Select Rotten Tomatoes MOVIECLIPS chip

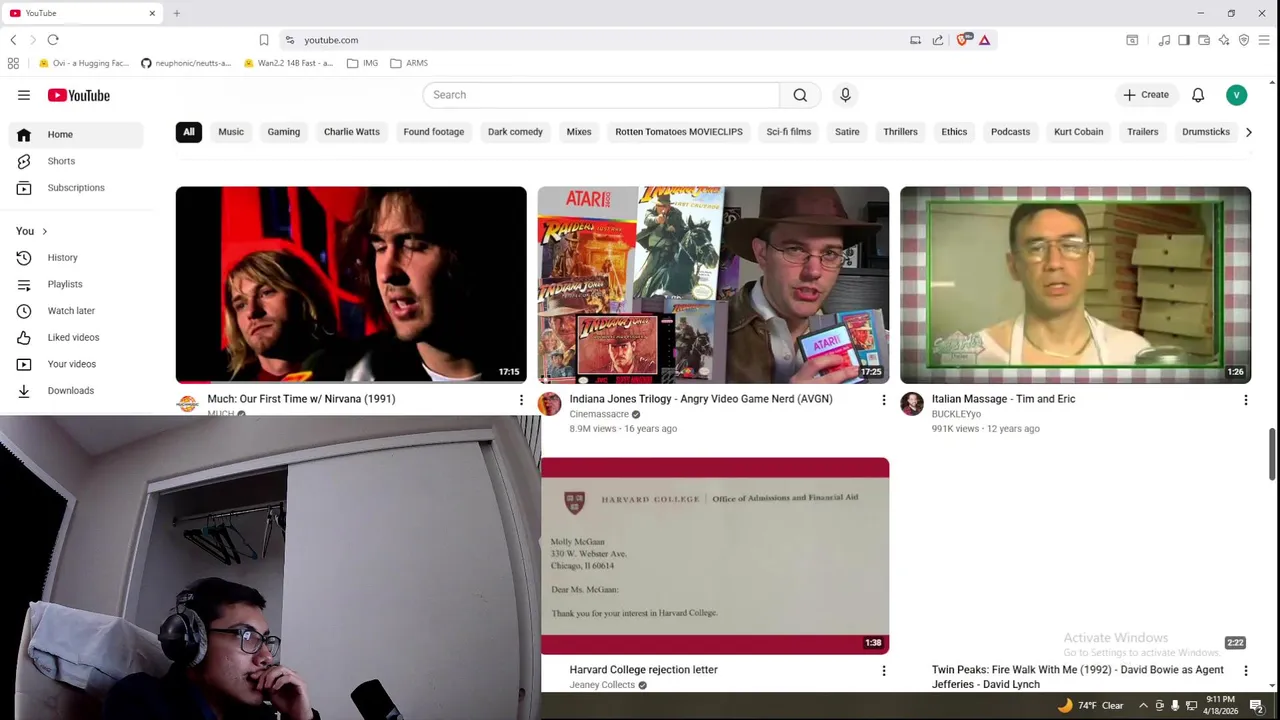(679, 132)
